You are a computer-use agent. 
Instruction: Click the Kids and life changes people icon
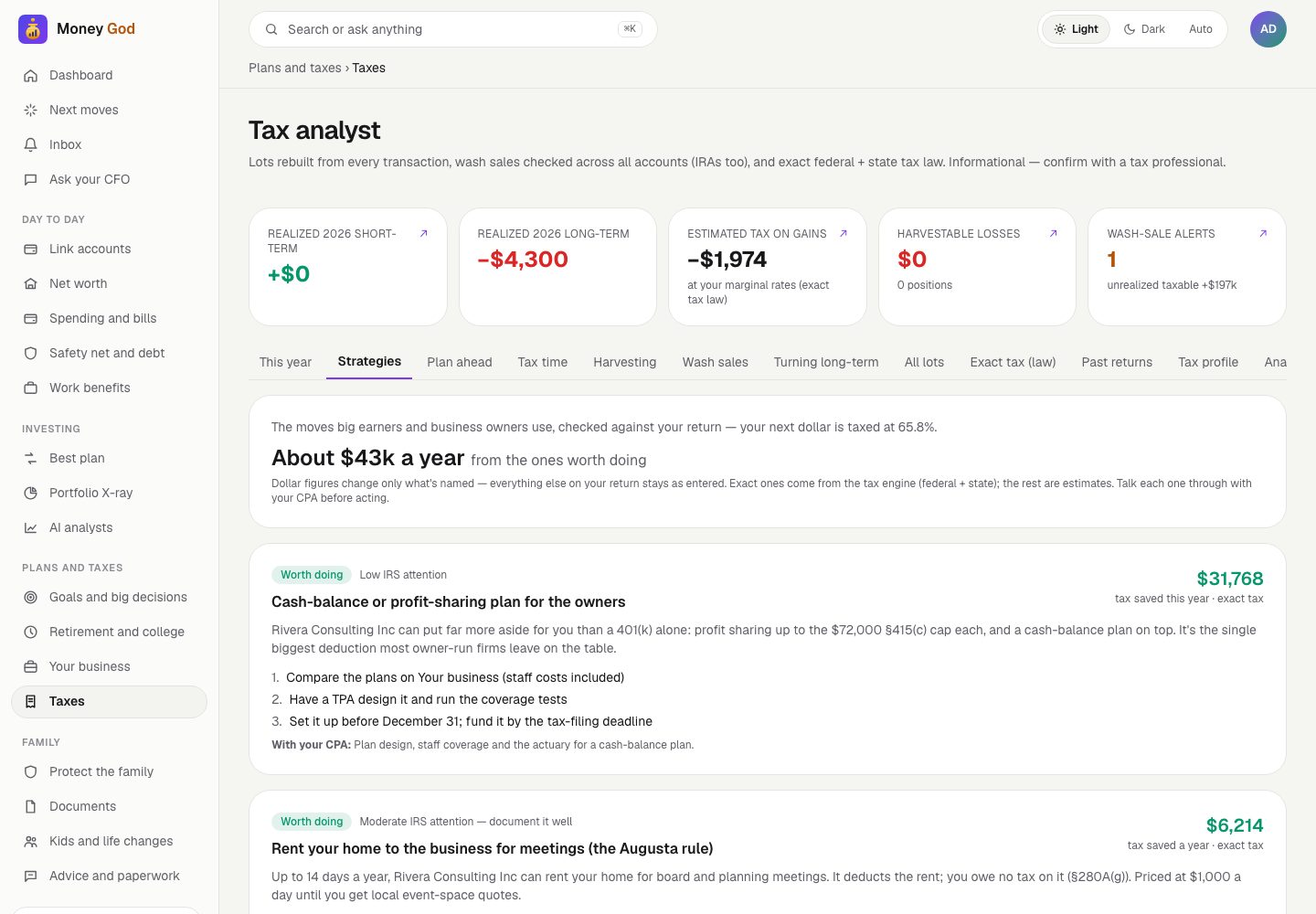(x=30, y=841)
